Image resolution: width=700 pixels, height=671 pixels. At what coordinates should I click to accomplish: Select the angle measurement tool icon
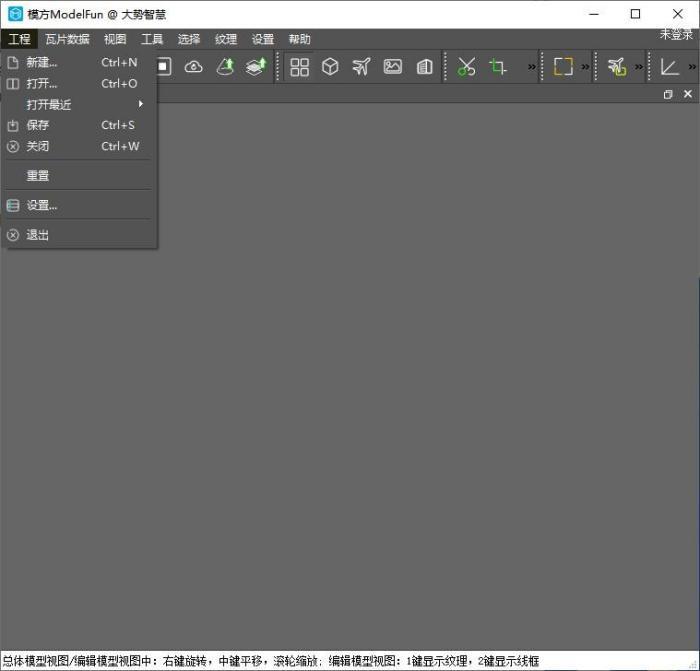click(670, 67)
